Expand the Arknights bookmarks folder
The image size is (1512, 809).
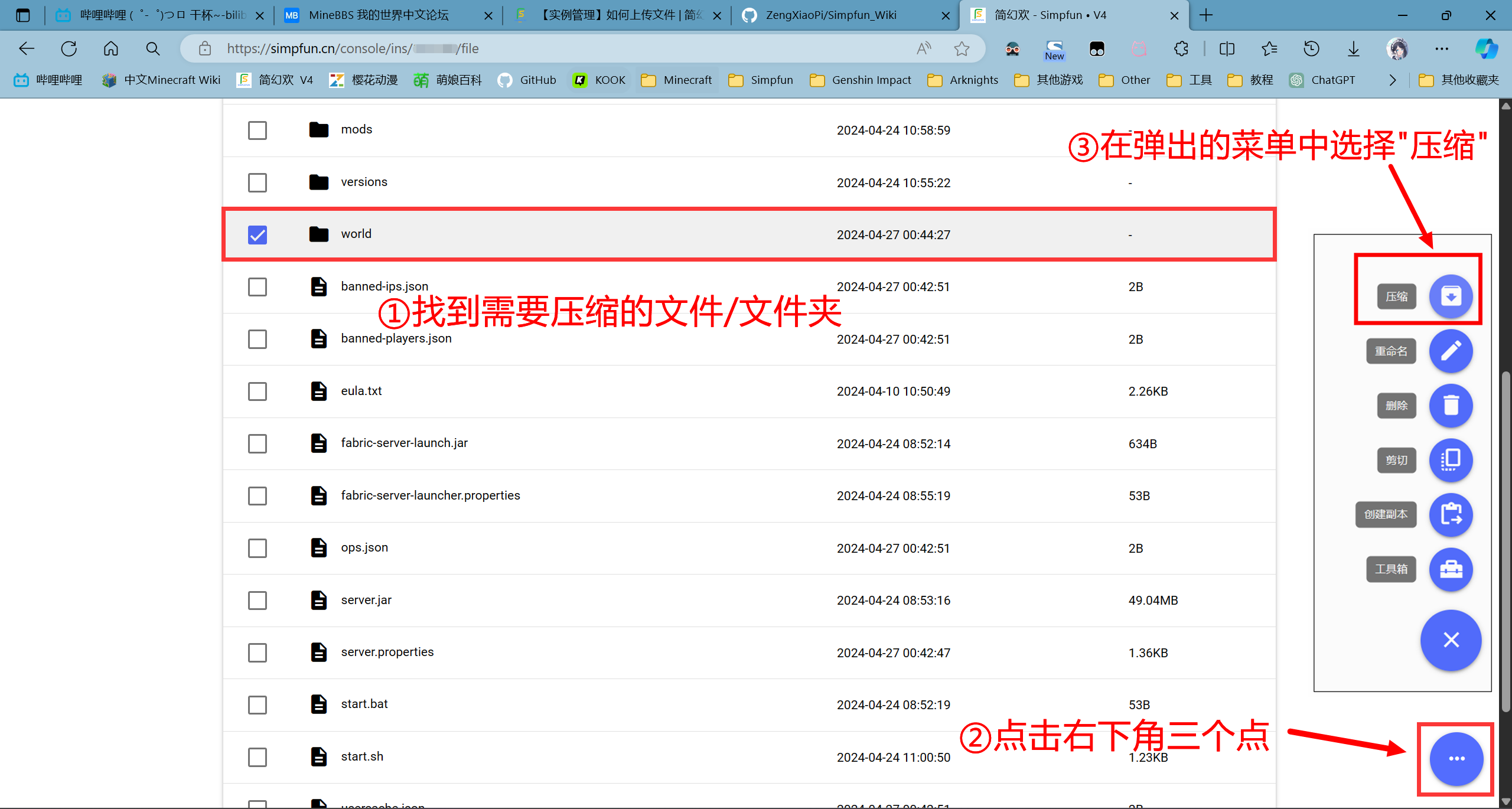coord(963,80)
